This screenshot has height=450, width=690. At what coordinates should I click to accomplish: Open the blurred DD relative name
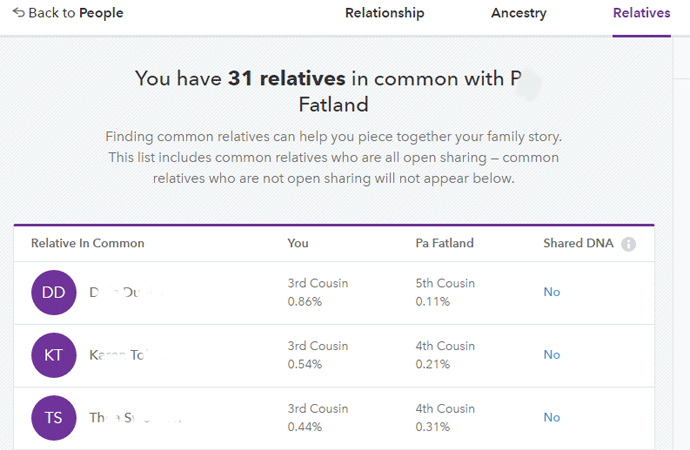126,292
